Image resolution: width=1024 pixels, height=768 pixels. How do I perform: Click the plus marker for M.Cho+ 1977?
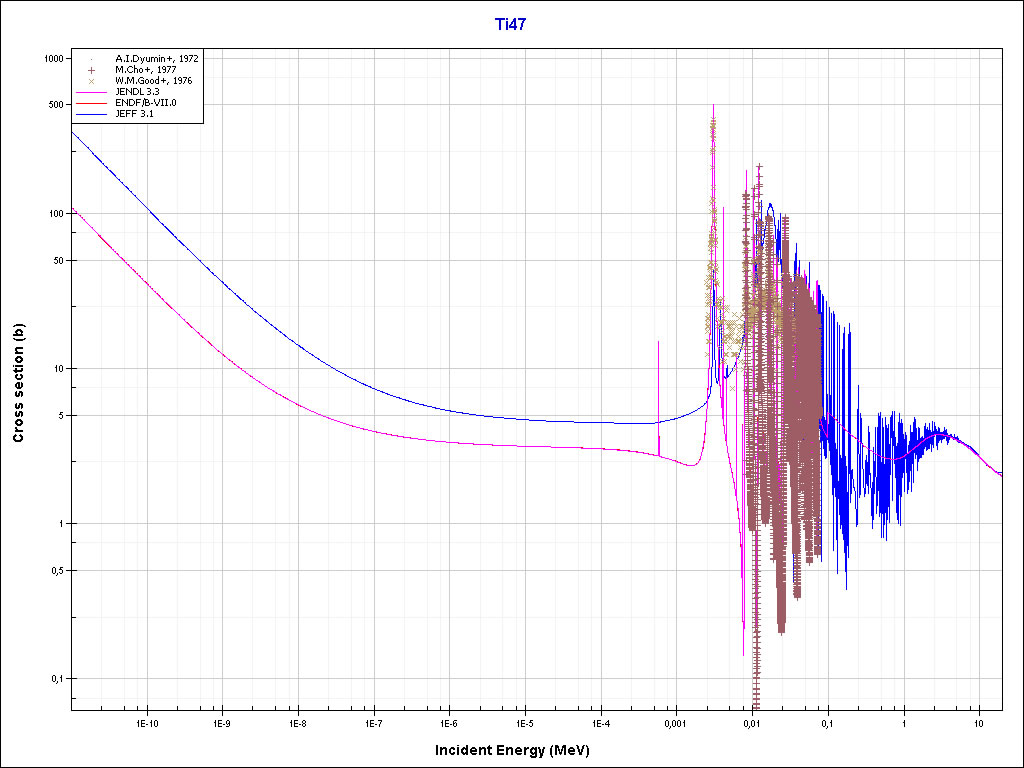point(91,70)
